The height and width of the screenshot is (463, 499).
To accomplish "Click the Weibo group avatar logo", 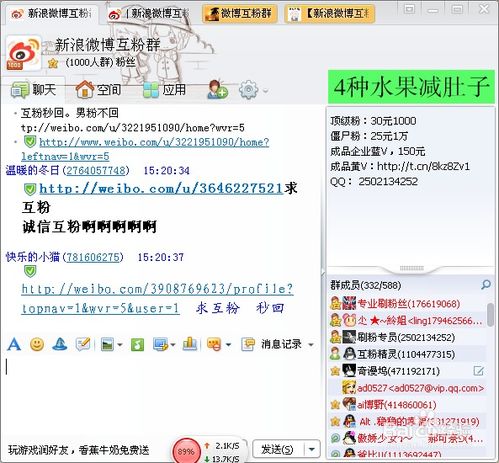I will pyautogui.click(x=23, y=53).
